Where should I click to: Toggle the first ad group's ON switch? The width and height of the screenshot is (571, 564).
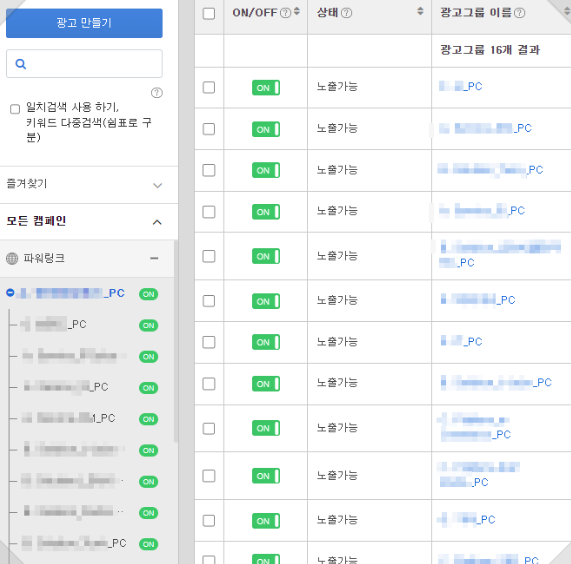click(x=266, y=88)
